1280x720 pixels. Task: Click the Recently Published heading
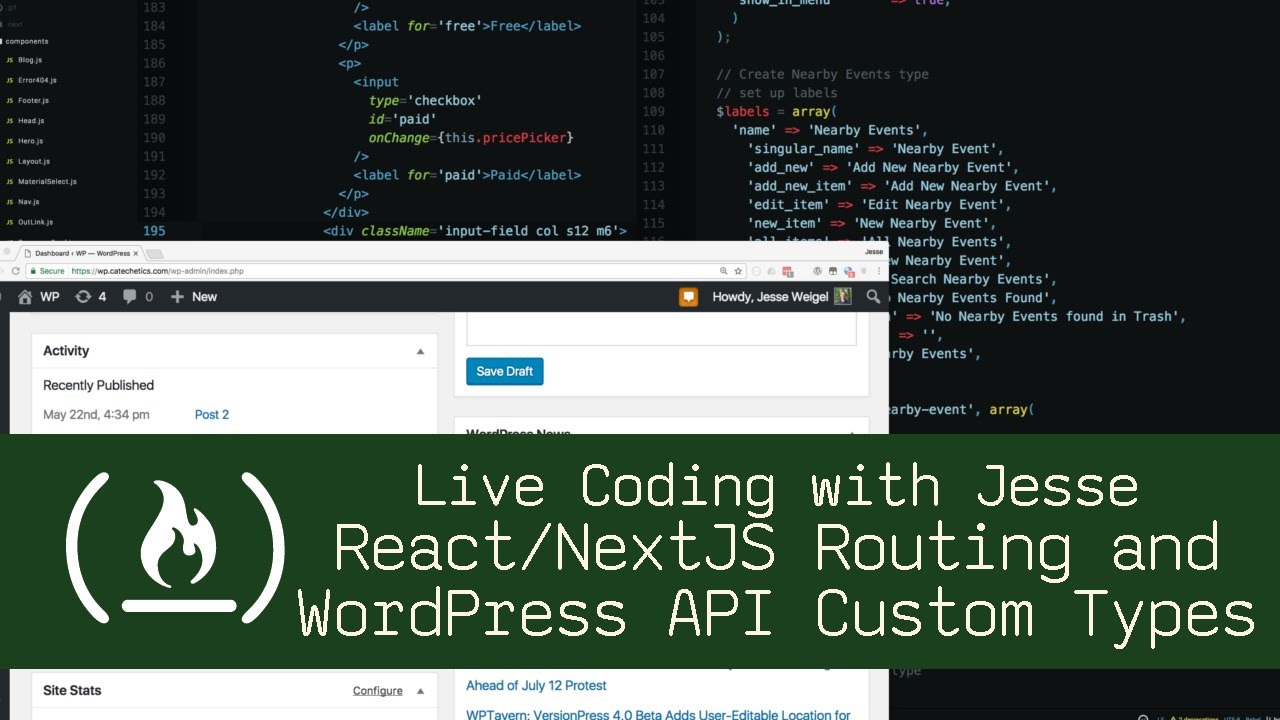98,385
